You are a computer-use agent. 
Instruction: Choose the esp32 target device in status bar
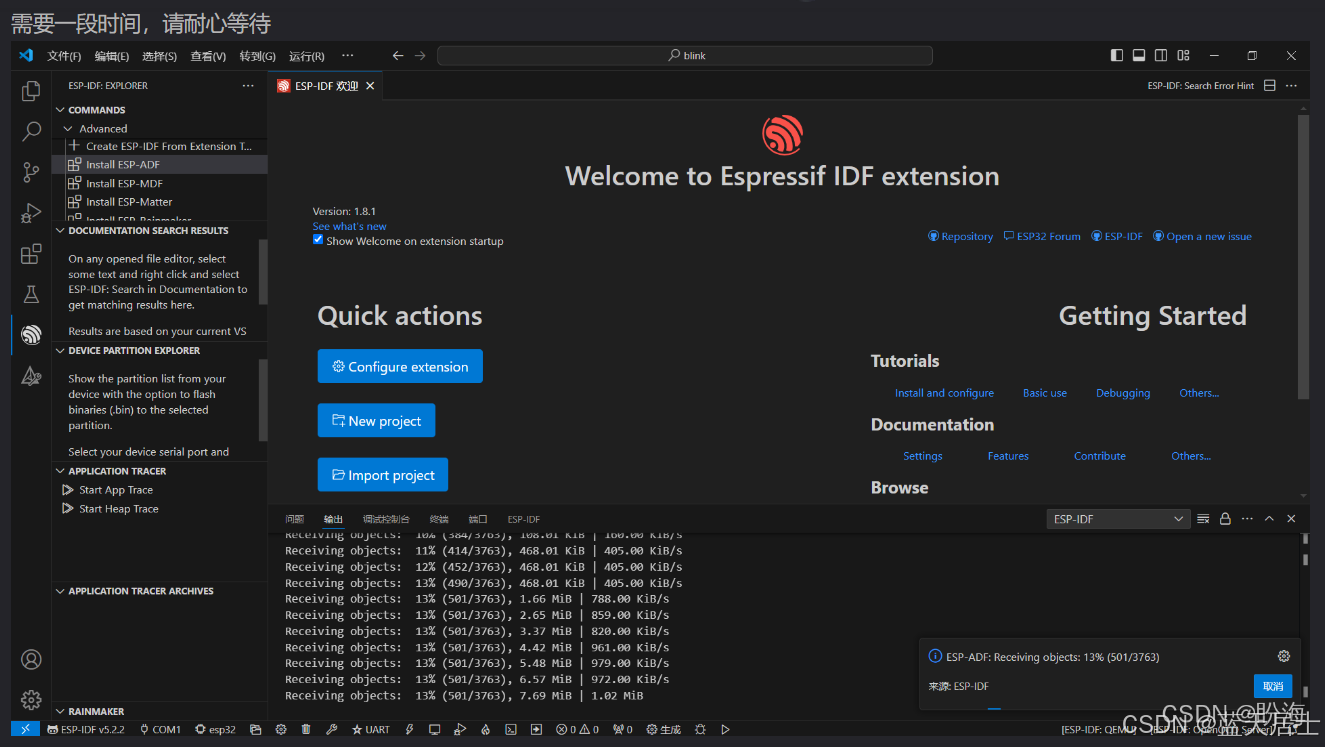[215, 729]
